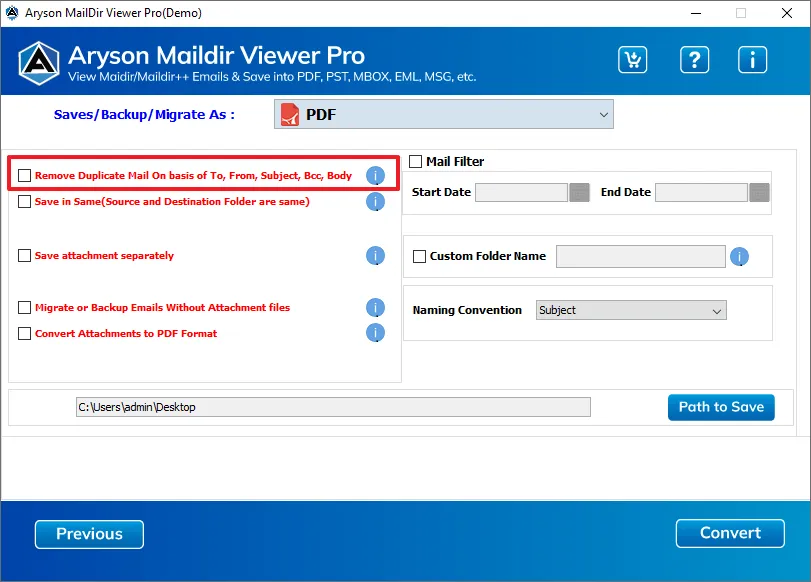Enable Migrate Emails Without Attachment files
This screenshot has width=811, height=582.
pyautogui.click(x=24, y=307)
